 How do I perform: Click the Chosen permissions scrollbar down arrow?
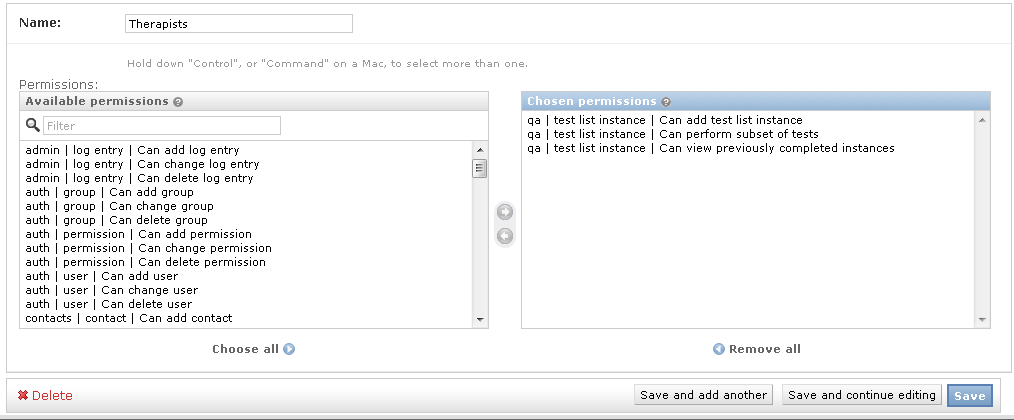[982, 320]
